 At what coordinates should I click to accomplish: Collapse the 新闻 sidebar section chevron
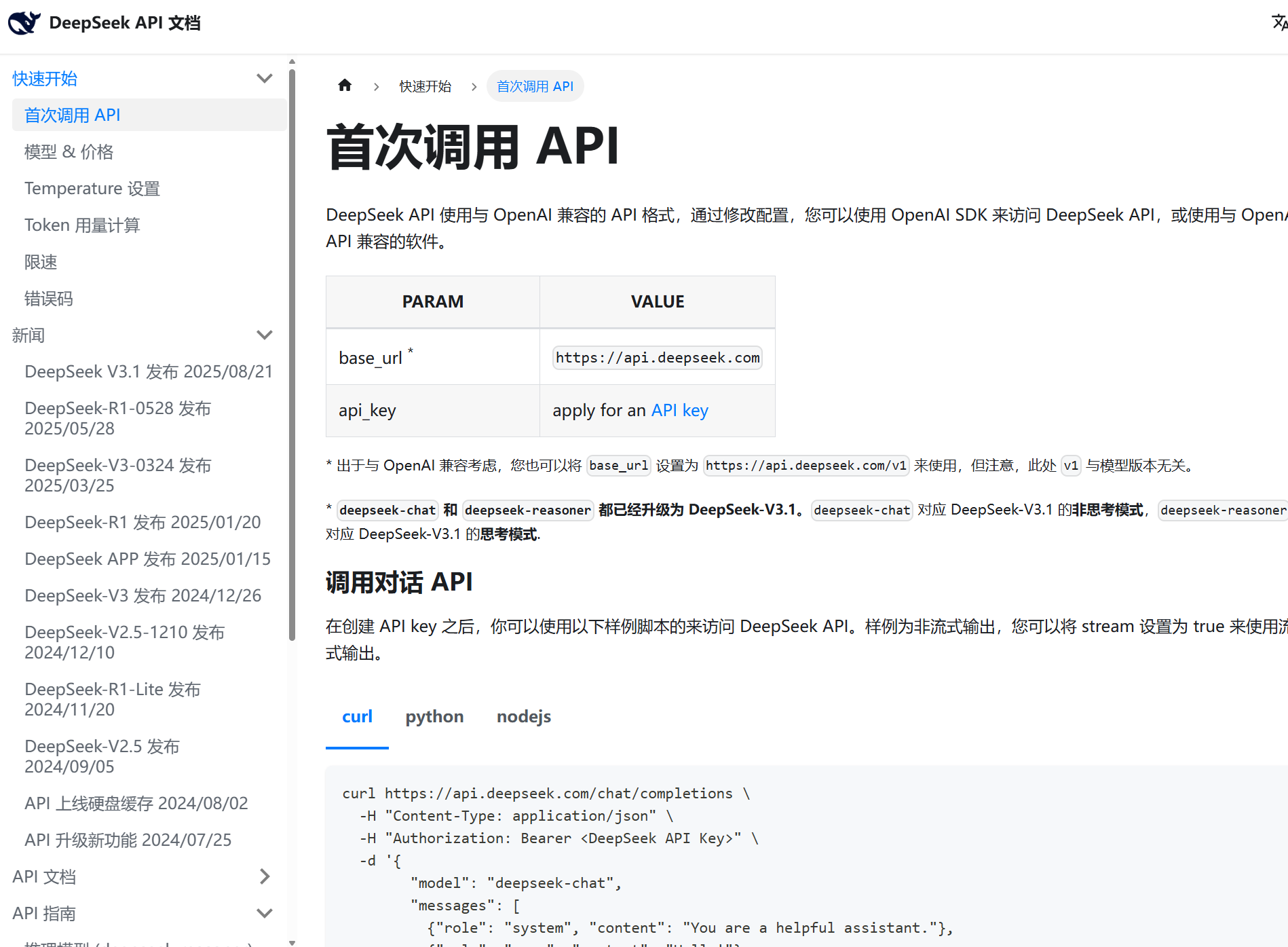[x=265, y=335]
